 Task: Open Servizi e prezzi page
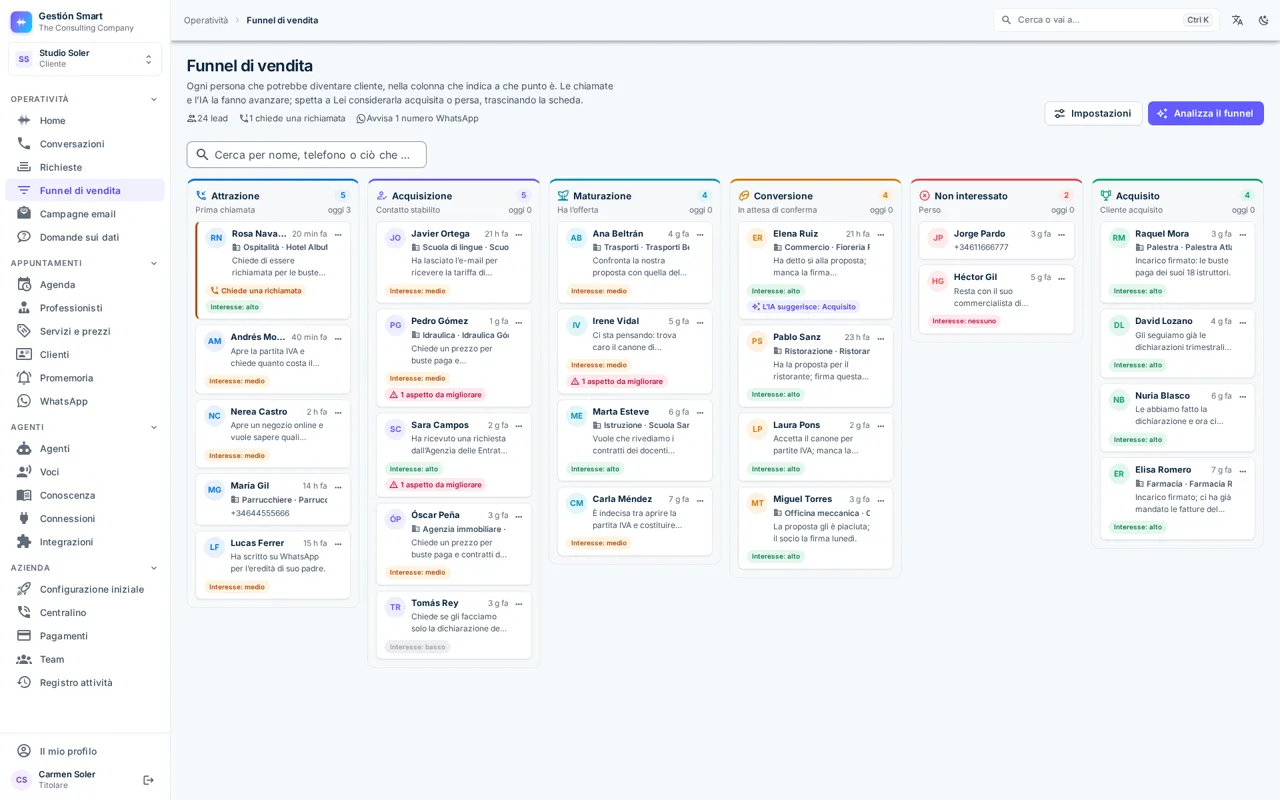(x=85, y=331)
